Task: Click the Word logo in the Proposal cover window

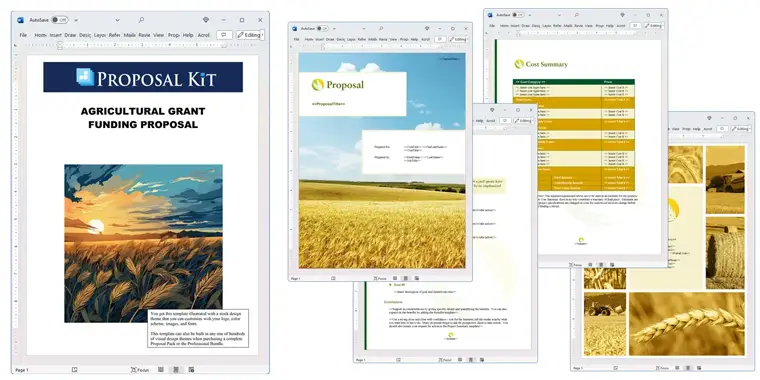Action: (295, 29)
